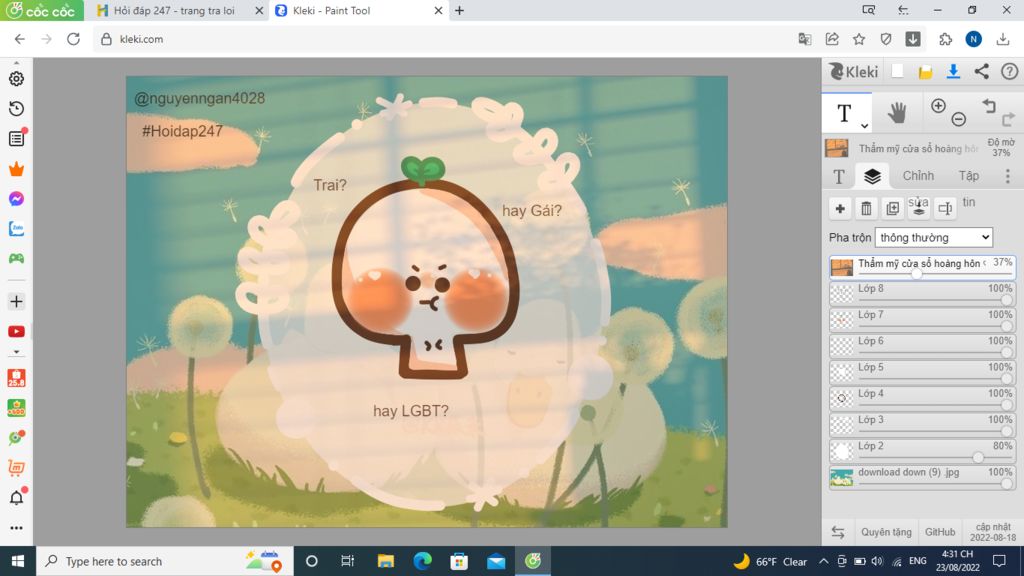Download the image with blue arrow icon

(953, 71)
